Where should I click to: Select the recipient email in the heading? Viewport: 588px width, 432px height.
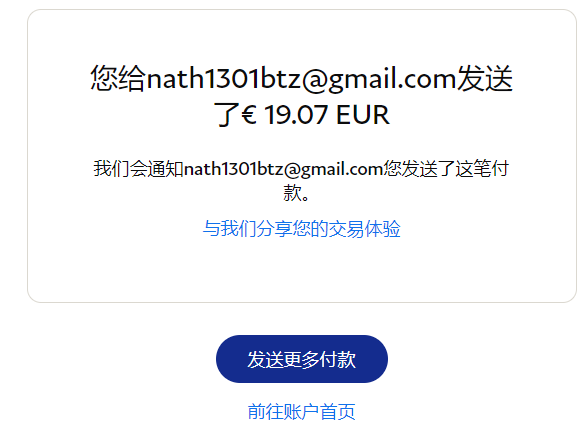[x=302, y=79]
